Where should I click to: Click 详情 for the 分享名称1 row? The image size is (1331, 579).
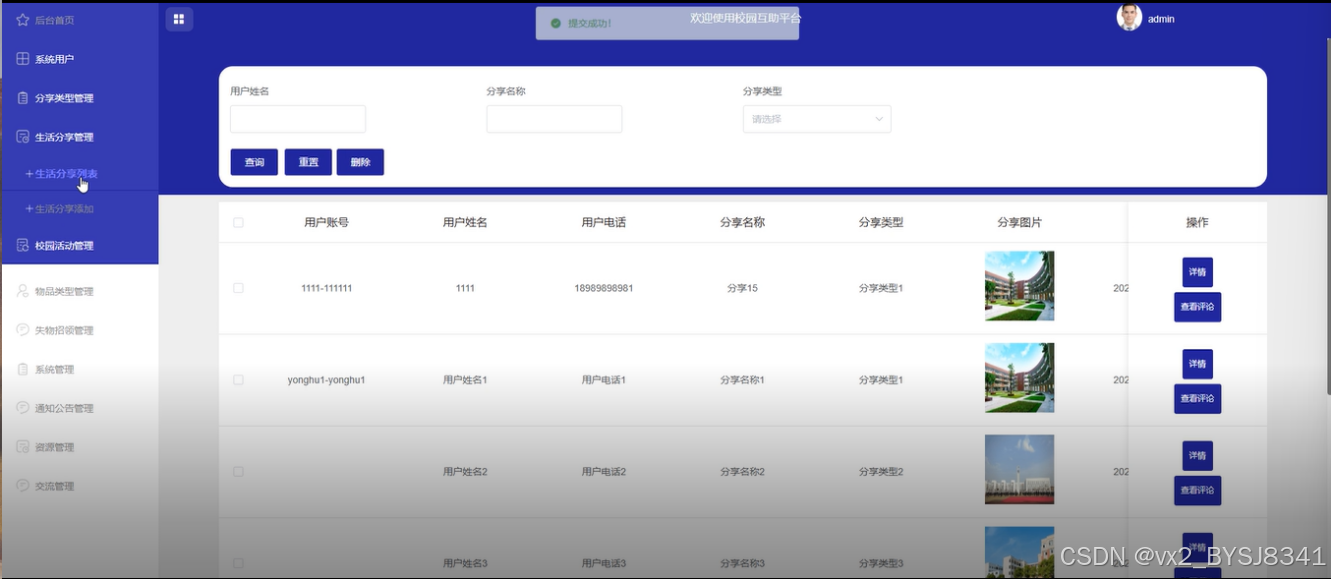tap(1197, 364)
